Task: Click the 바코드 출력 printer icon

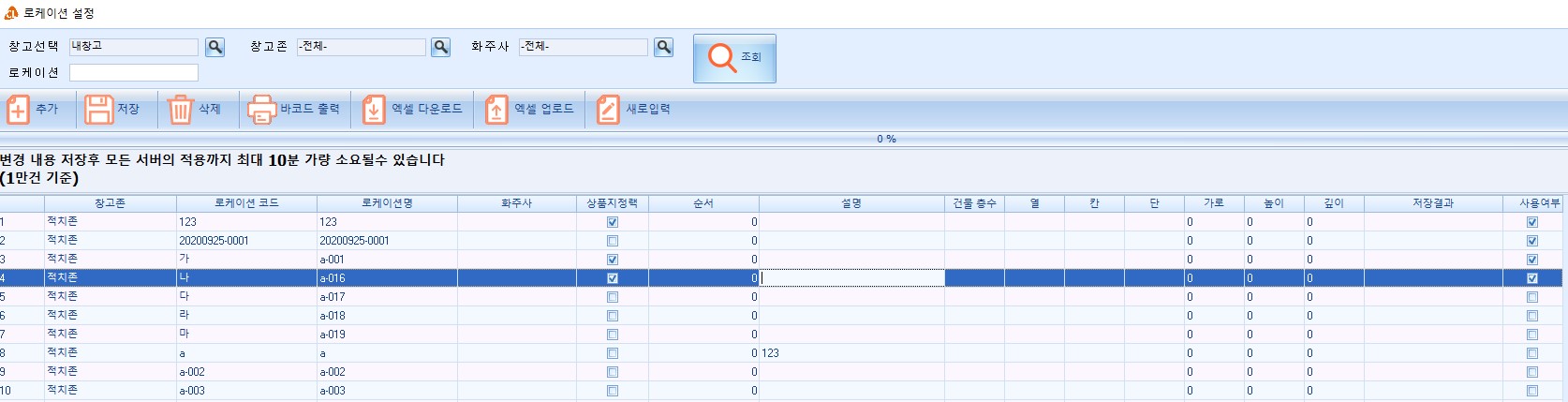Action: (261, 110)
